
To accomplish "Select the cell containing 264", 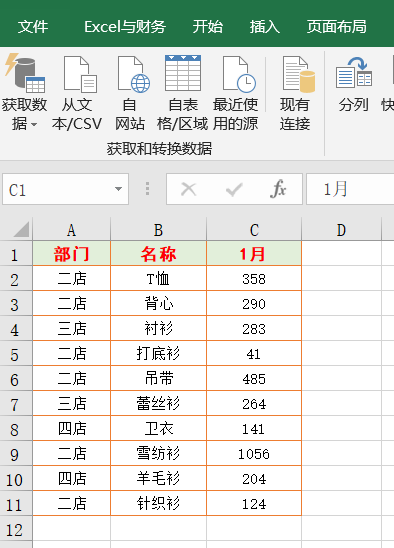I will pyautogui.click(x=254, y=403).
